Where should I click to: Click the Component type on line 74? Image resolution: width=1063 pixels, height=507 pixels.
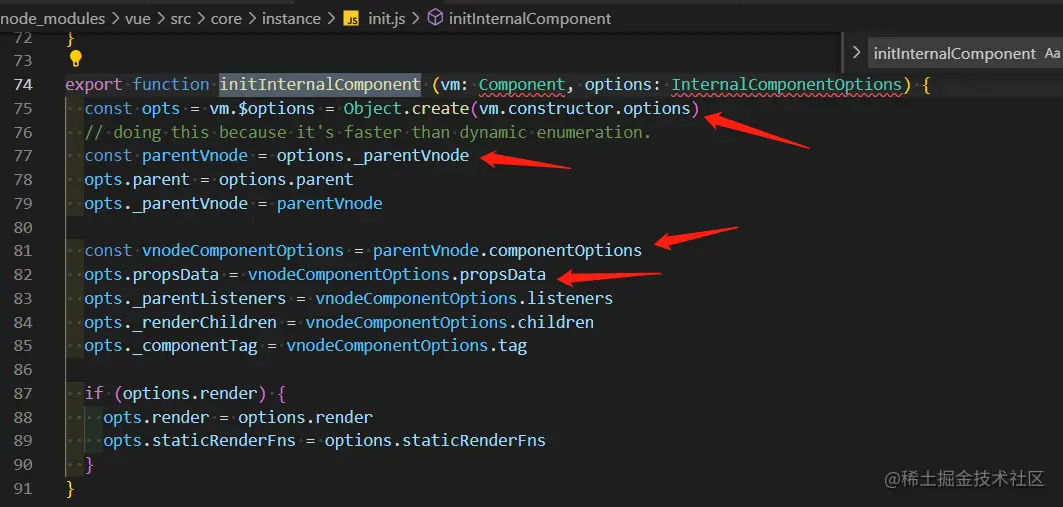[x=522, y=85]
